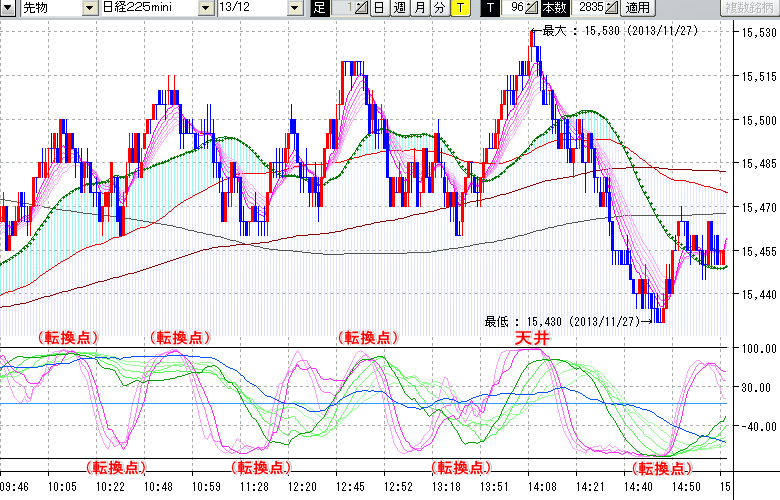This screenshot has height=500, width=780.
Task: Toggle the yellow T tick chart button
Action: coord(459,8)
